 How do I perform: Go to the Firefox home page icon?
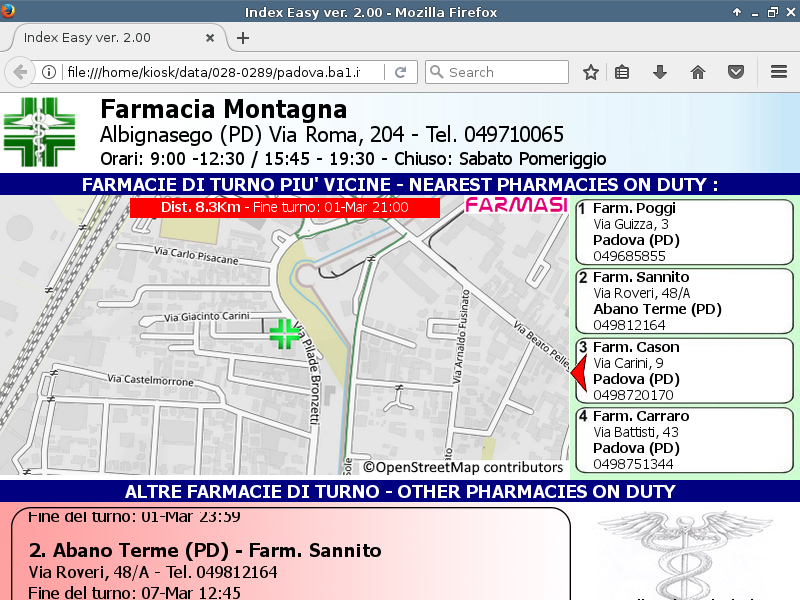698,72
